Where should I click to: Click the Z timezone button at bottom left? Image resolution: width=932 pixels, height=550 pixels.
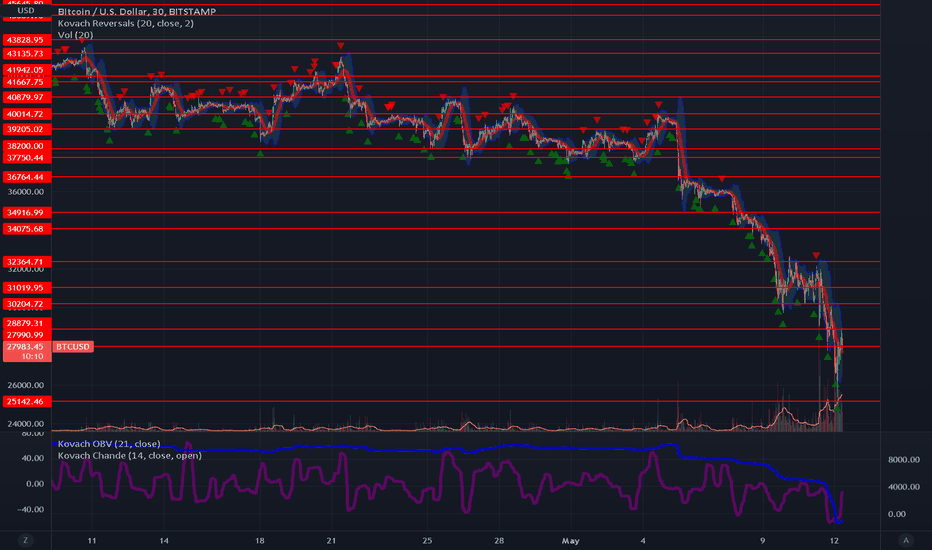pos(25,540)
